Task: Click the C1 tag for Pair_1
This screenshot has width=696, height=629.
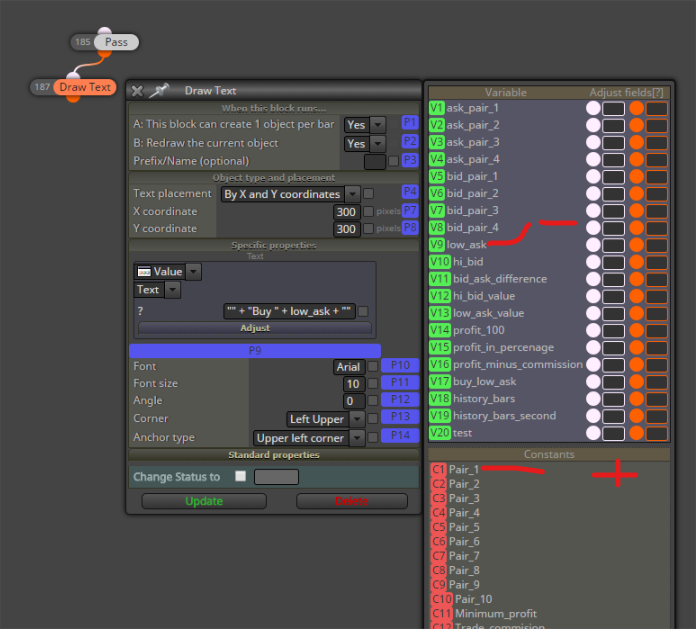Action: pos(439,469)
